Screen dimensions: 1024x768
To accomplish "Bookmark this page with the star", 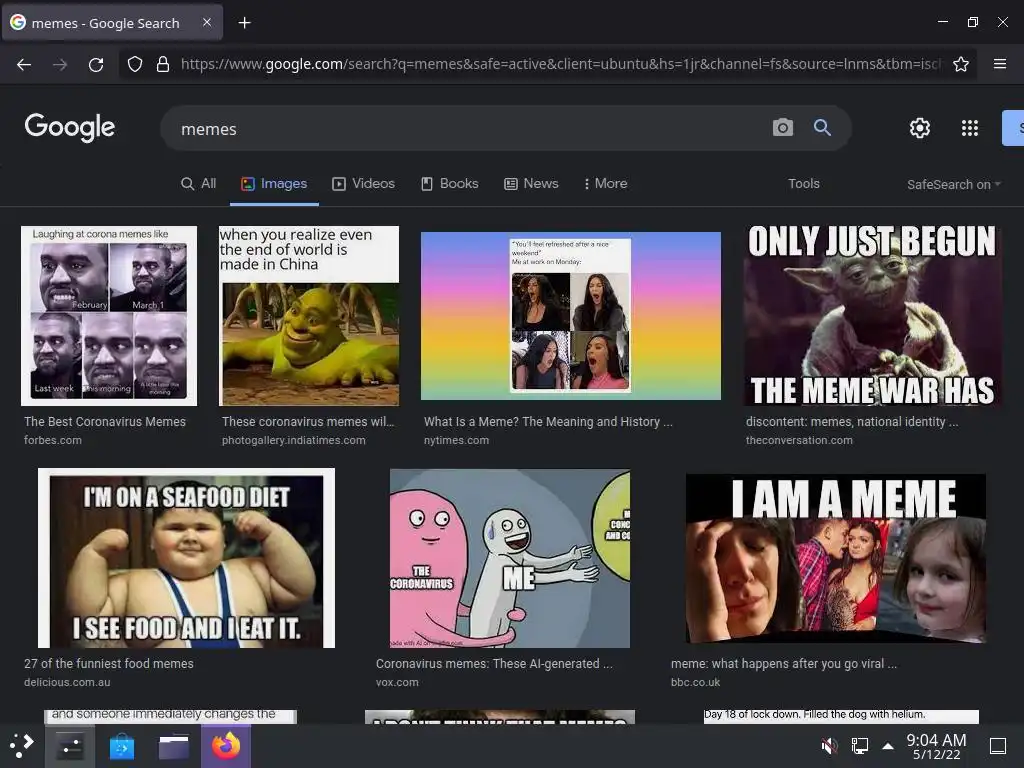I will tap(961, 64).
